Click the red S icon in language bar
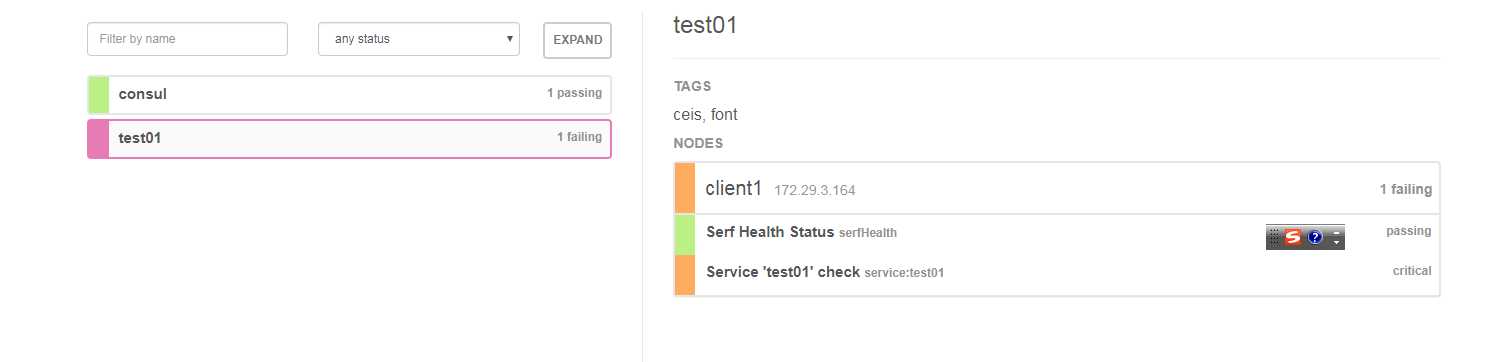This screenshot has width=1491, height=362. [x=1293, y=237]
